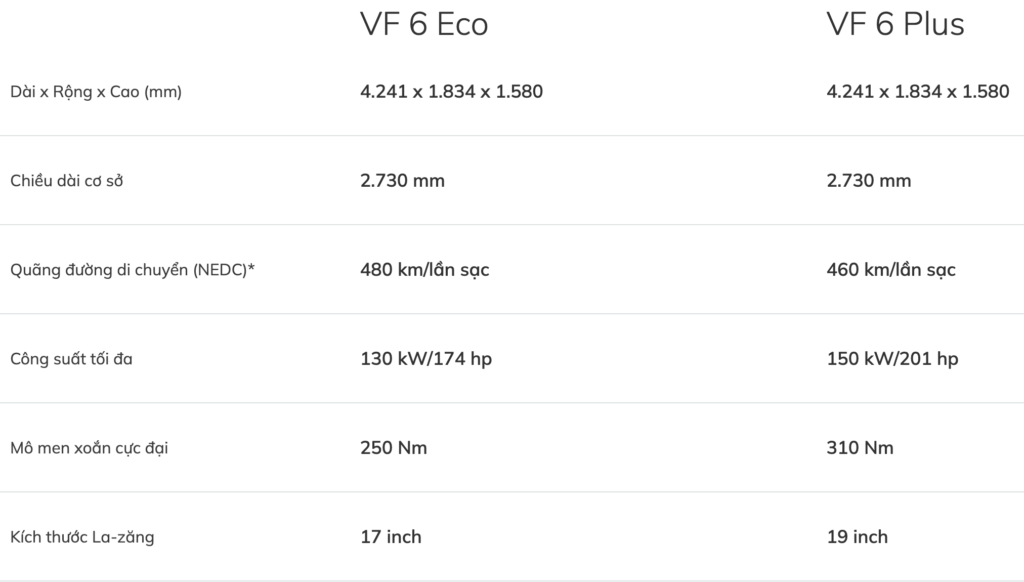
Task: Click the Công suất tối đa row label
Action: tap(71, 359)
